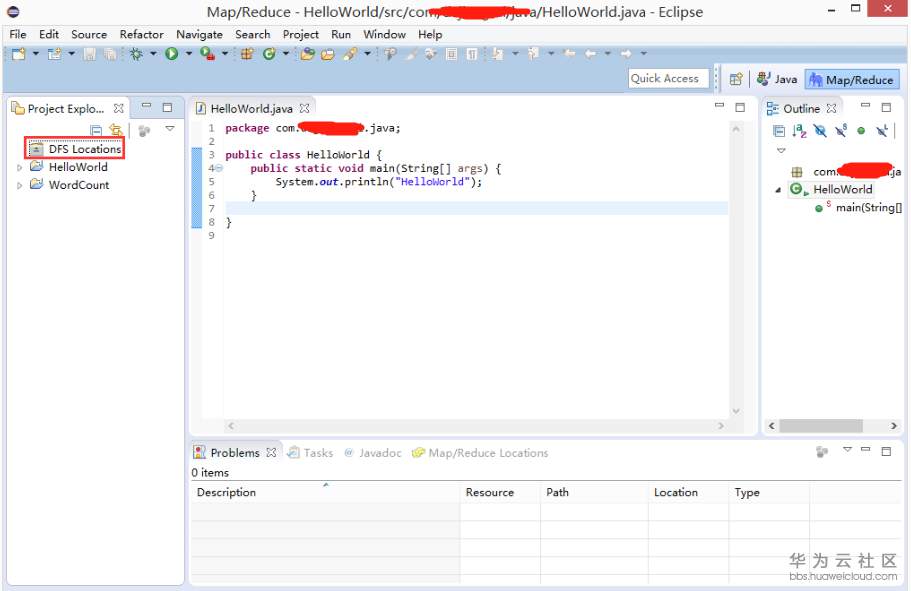This screenshot has height=591, width=911.
Task: Open the New wizard dropdown arrow
Action: (x=36, y=53)
